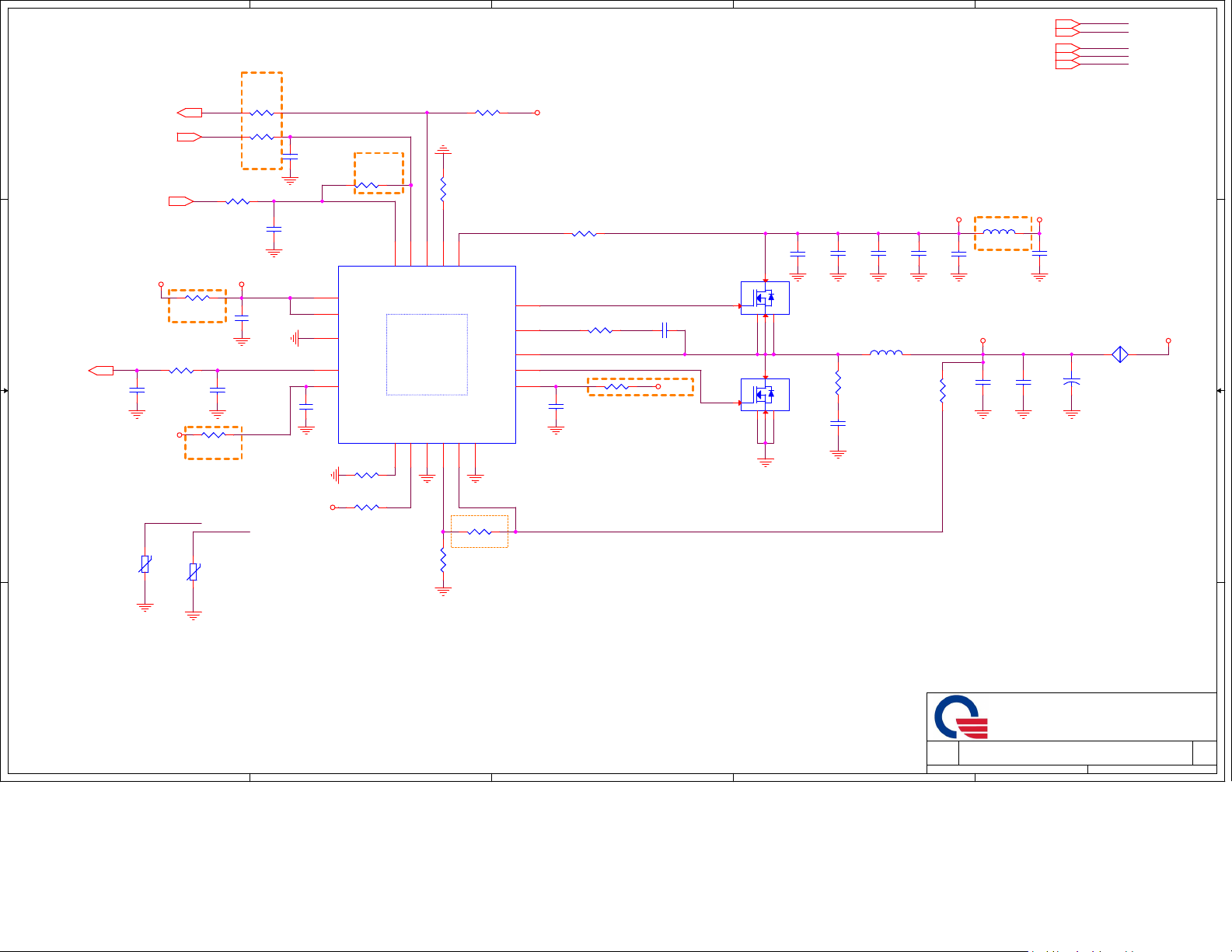Click the resistor next to the third port
The height and width of the screenshot is (952, 1232).
point(238,201)
